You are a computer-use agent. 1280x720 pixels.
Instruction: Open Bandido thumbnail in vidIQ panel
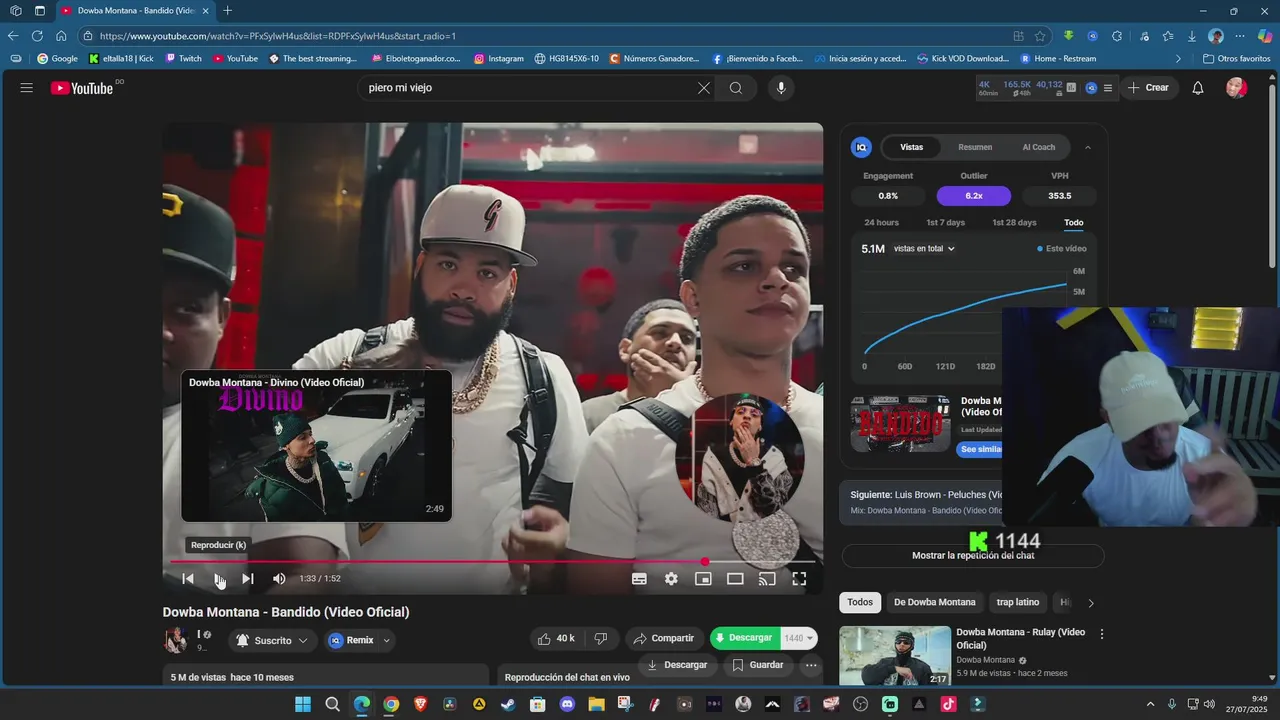click(901, 424)
